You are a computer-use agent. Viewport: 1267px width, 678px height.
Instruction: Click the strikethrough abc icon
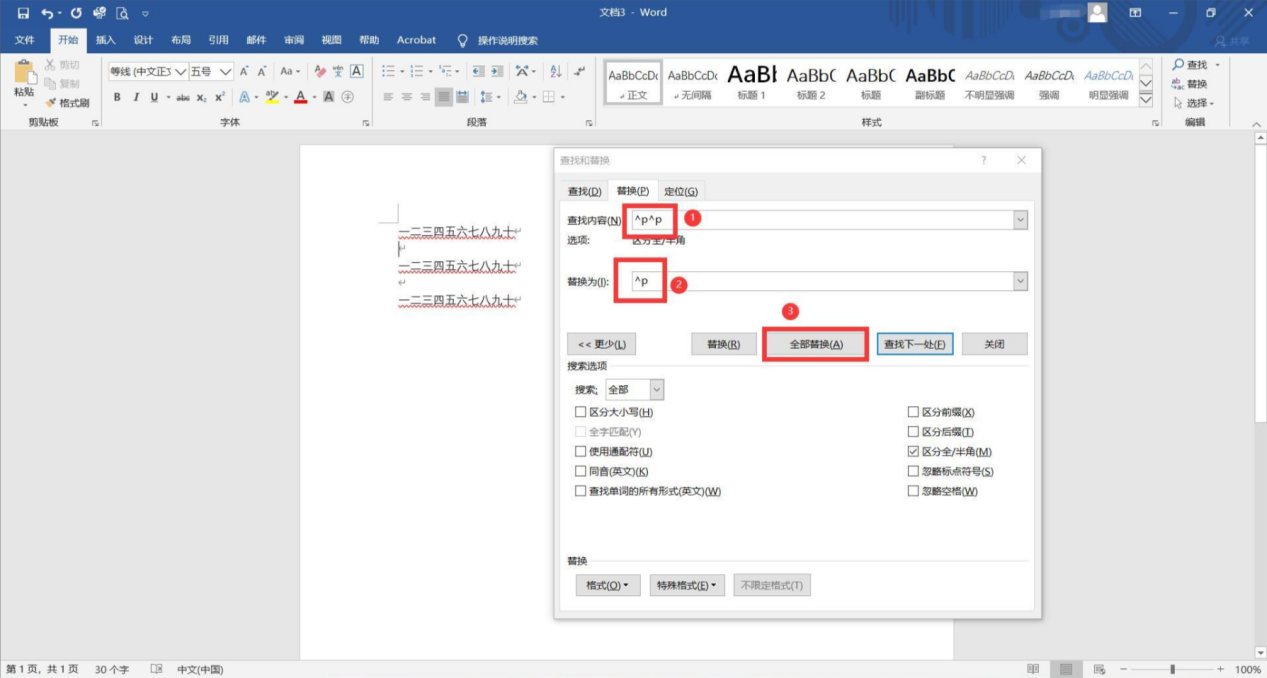click(x=183, y=97)
